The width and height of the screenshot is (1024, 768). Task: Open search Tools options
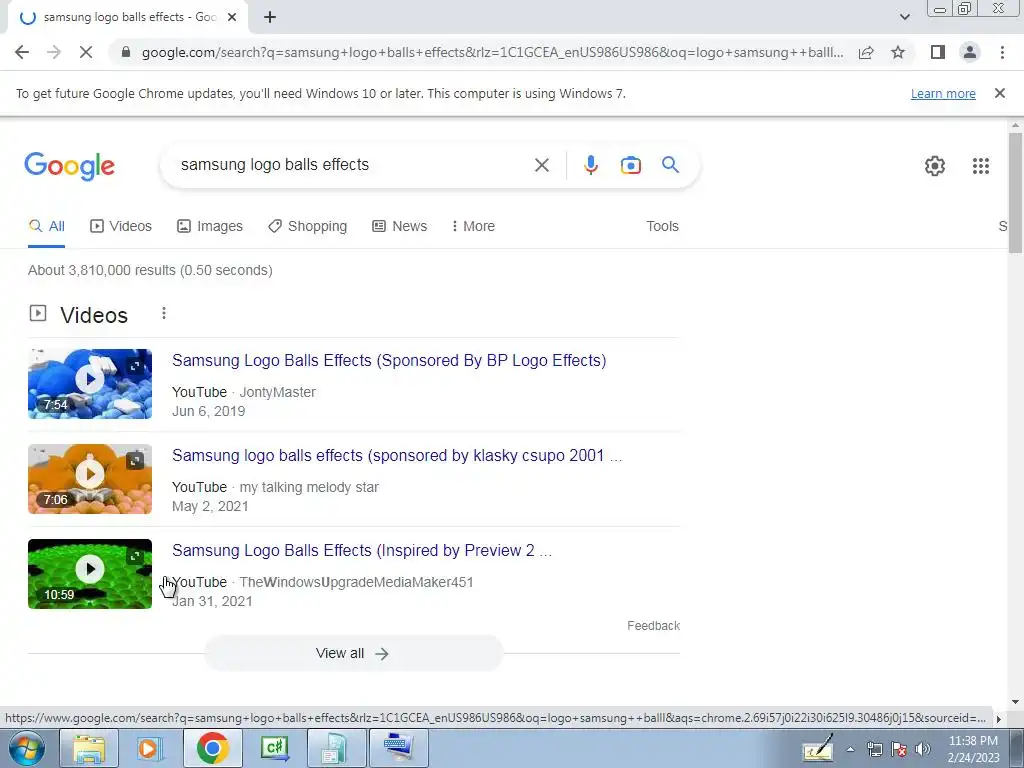click(x=662, y=226)
